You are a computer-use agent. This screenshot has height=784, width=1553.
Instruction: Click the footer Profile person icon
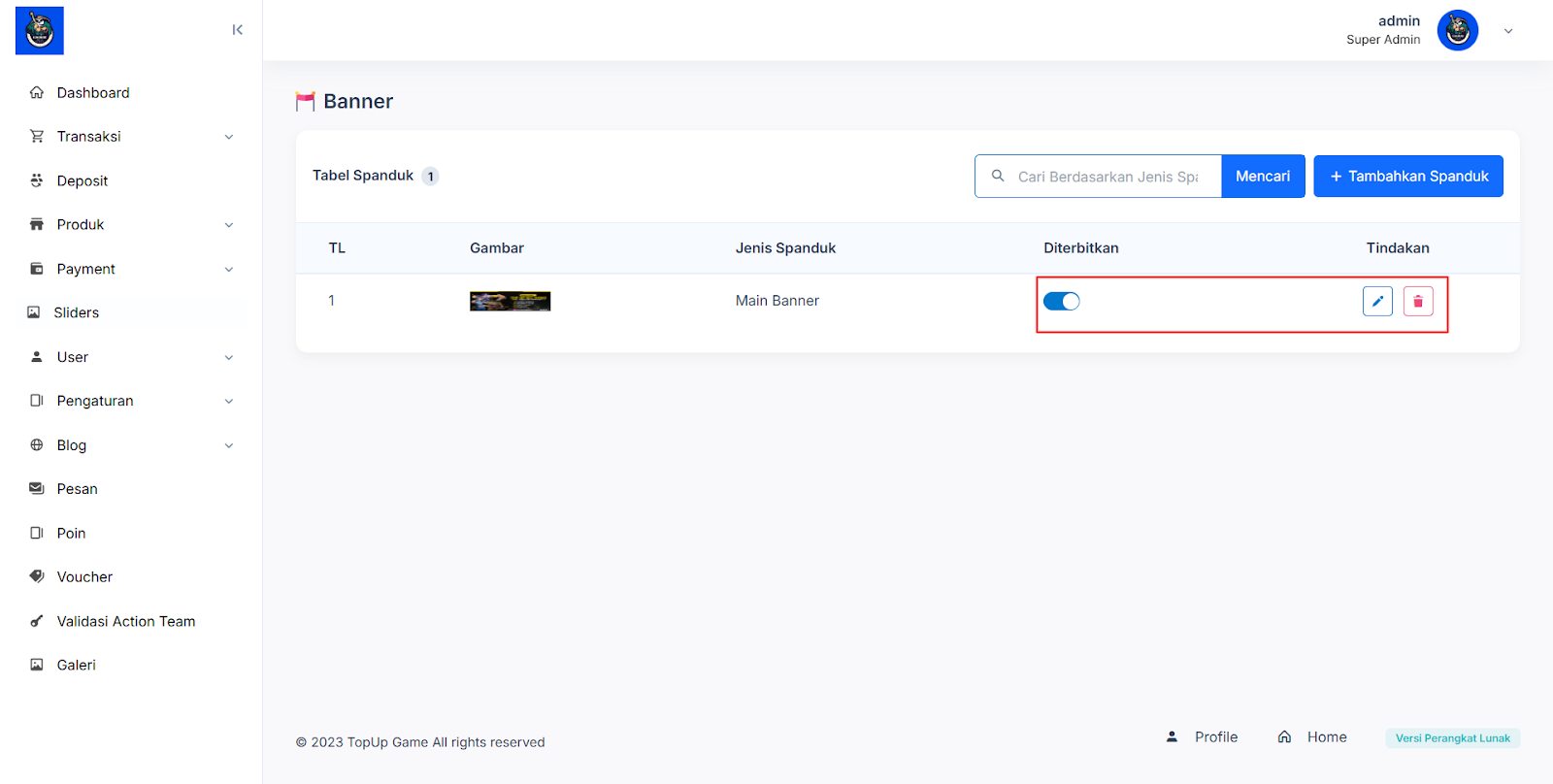[1172, 736]
